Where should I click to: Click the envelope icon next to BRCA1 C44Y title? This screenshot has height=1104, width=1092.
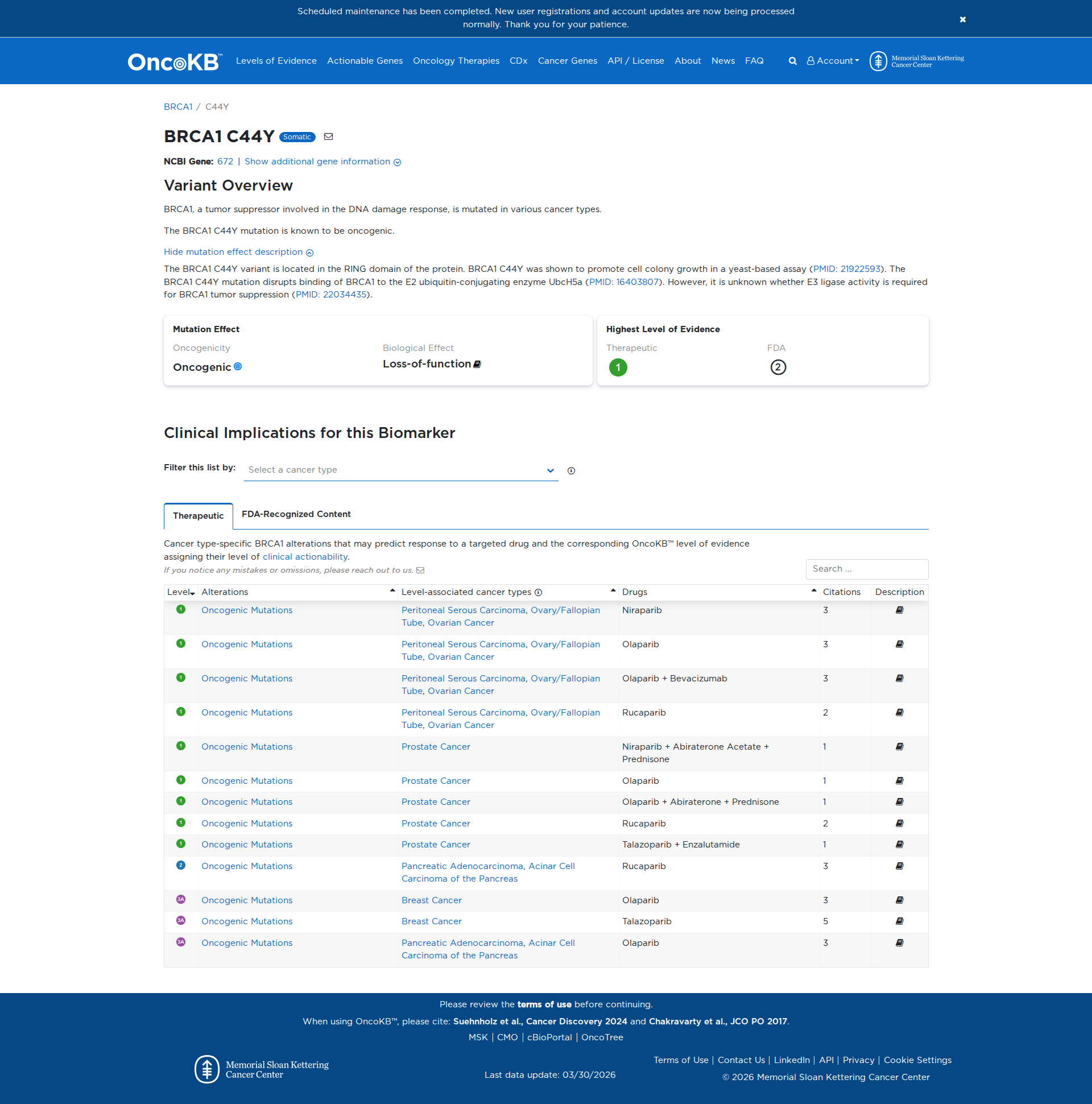[329, 137]
